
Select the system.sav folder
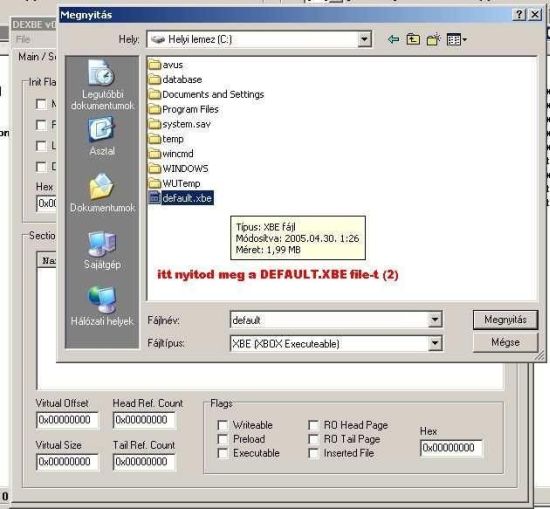[x=180, y=124]
